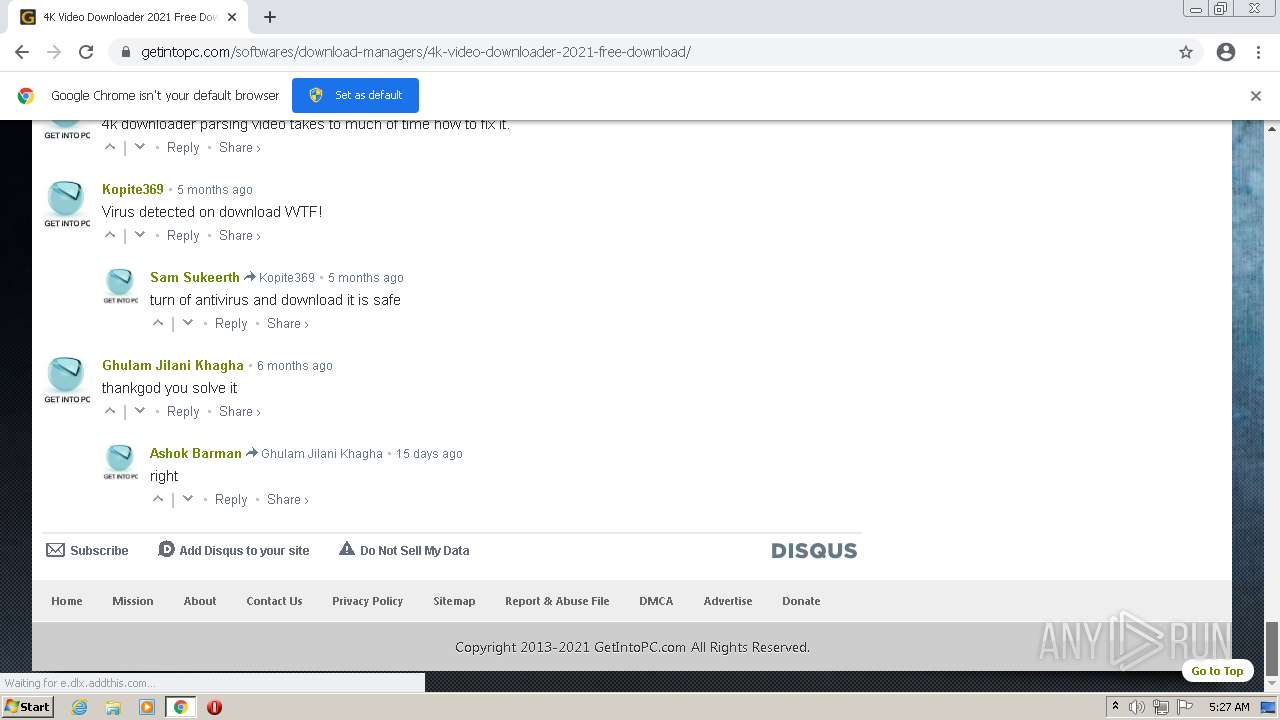Upvote Sam Sukeerth's comment
This screenshot has height=720, width=1280.
click(x=158, y=323)
